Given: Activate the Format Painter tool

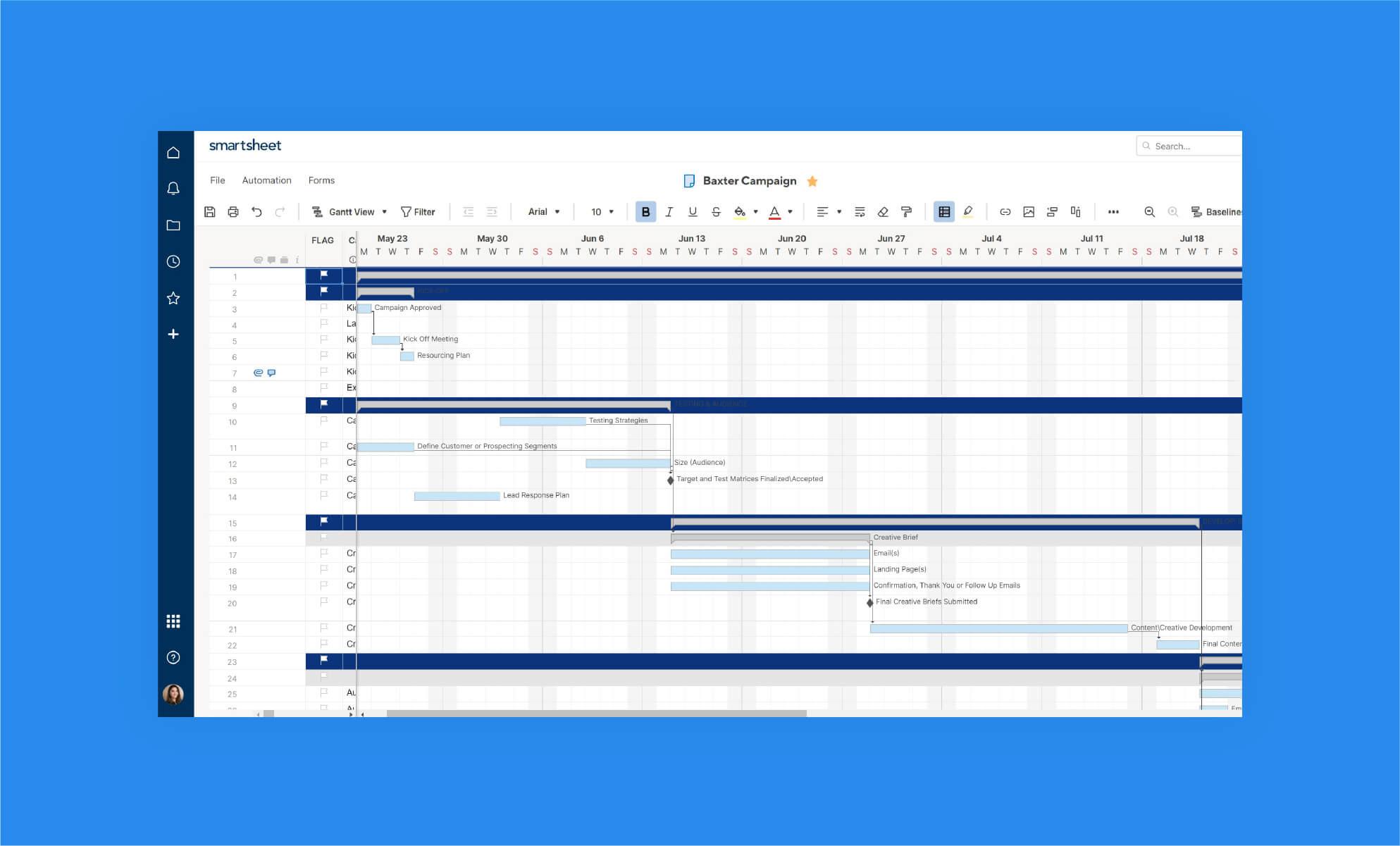Looking at the screenshot, I should tap(906, 211).
